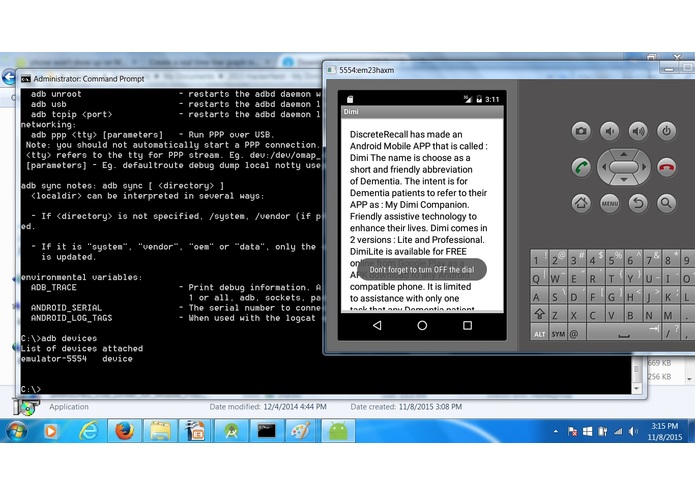The image size is (695, 494).
Task: Click the emulator volume down button
Action: click(609, 131)
